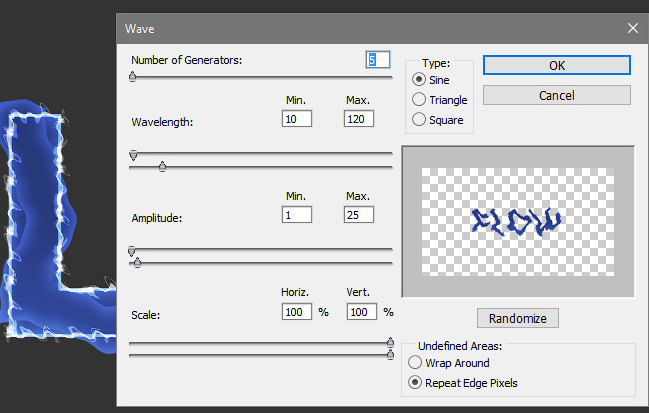Click the Scale Horiz. percentage field
The width and height of the screenshot is (649, 413).
click(297, 312)
